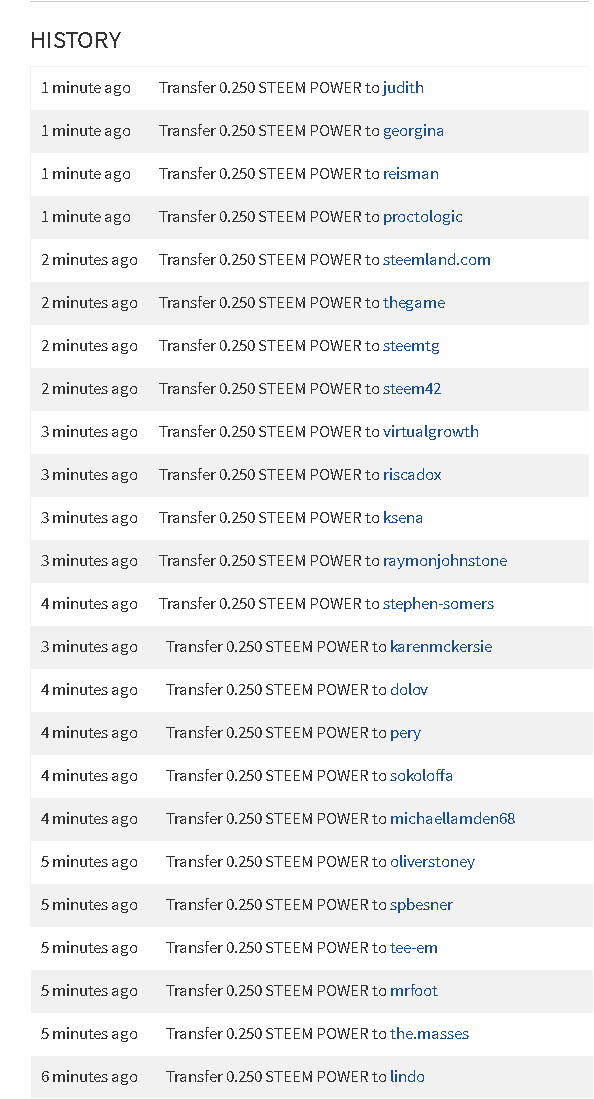Screen dimensions: 594x1099
Task: Open the steemtg profile link
Action: click(411, 346)
